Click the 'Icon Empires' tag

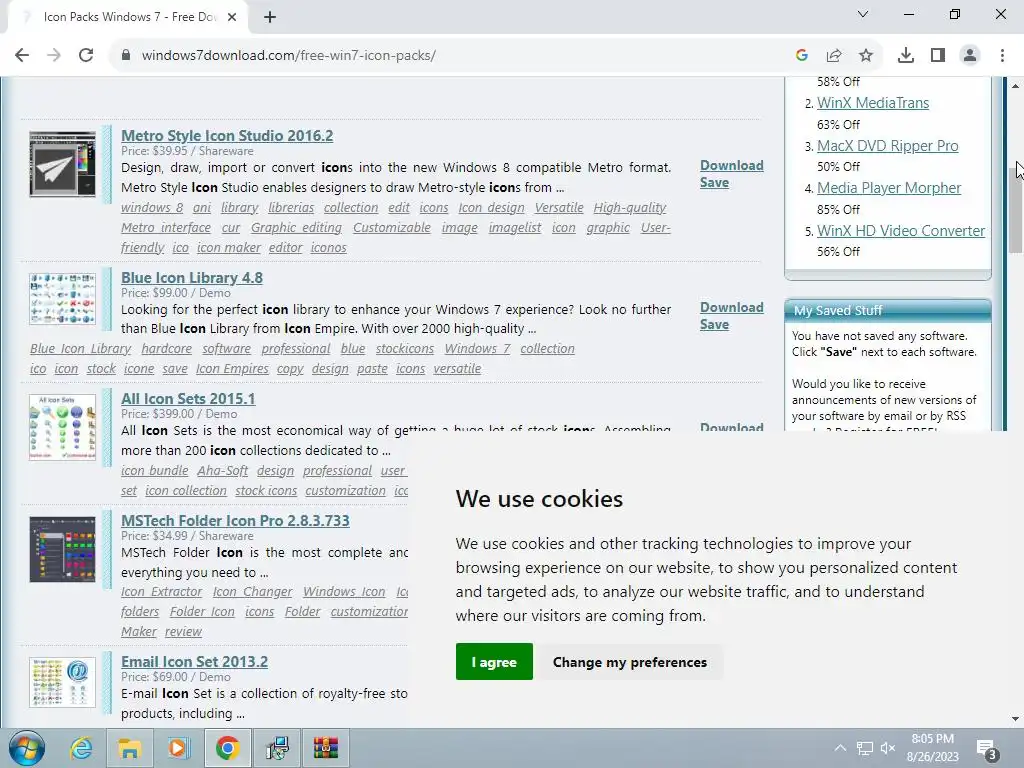(232, 369)
